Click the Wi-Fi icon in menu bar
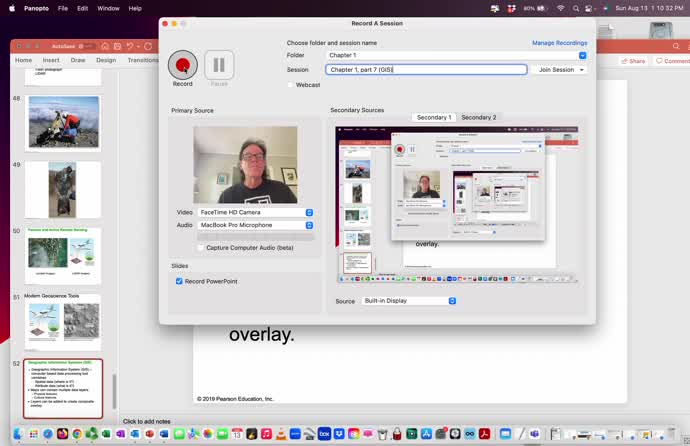Image resolution: width=690 pixels, height=446 pixels. [561, 8]
